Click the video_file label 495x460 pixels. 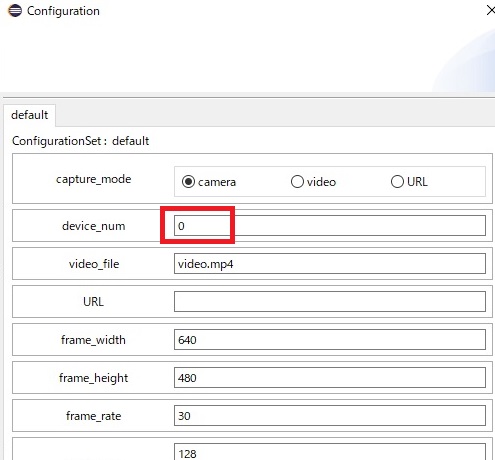[94, 264]
